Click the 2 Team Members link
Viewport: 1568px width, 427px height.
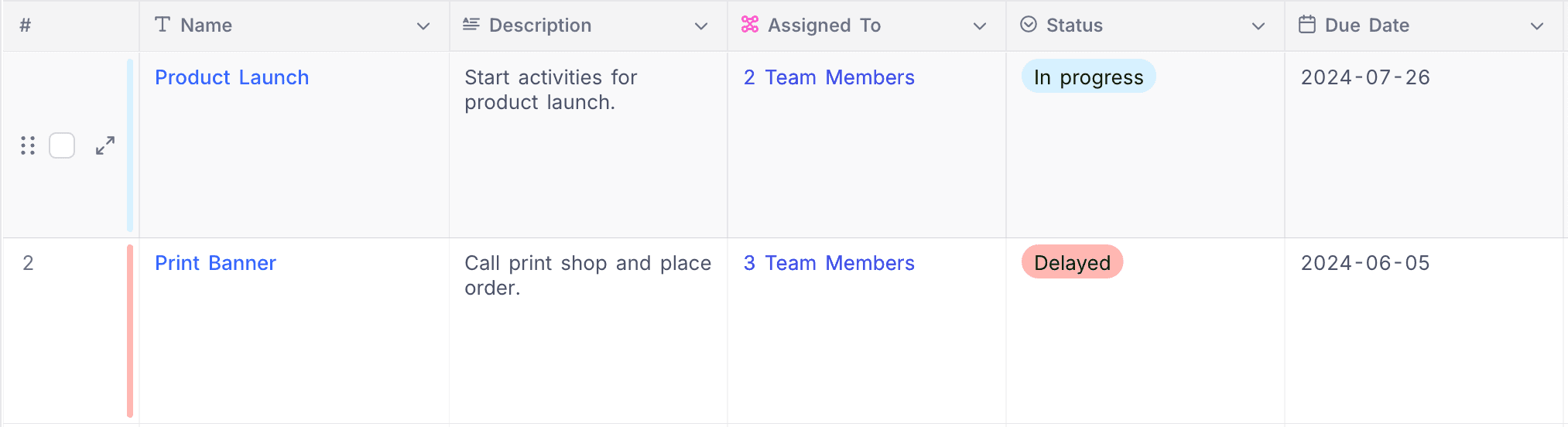829,77
